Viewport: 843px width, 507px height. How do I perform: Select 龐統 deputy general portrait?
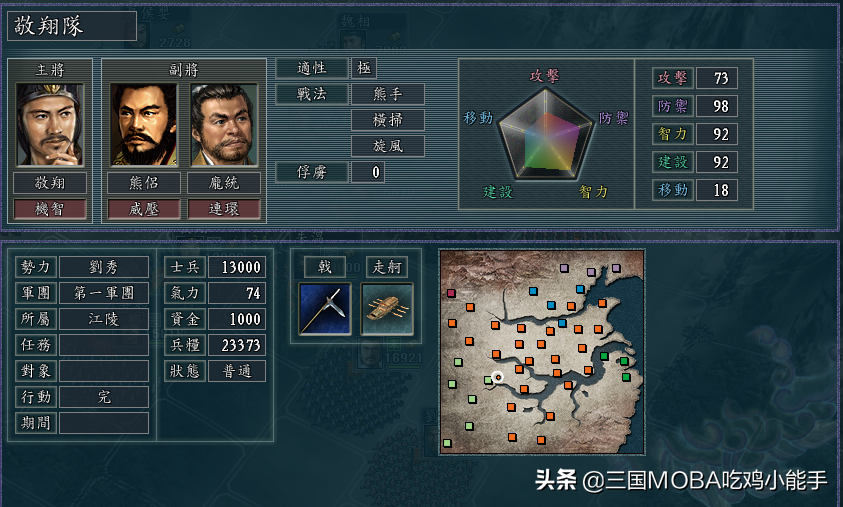click(224, 124)
